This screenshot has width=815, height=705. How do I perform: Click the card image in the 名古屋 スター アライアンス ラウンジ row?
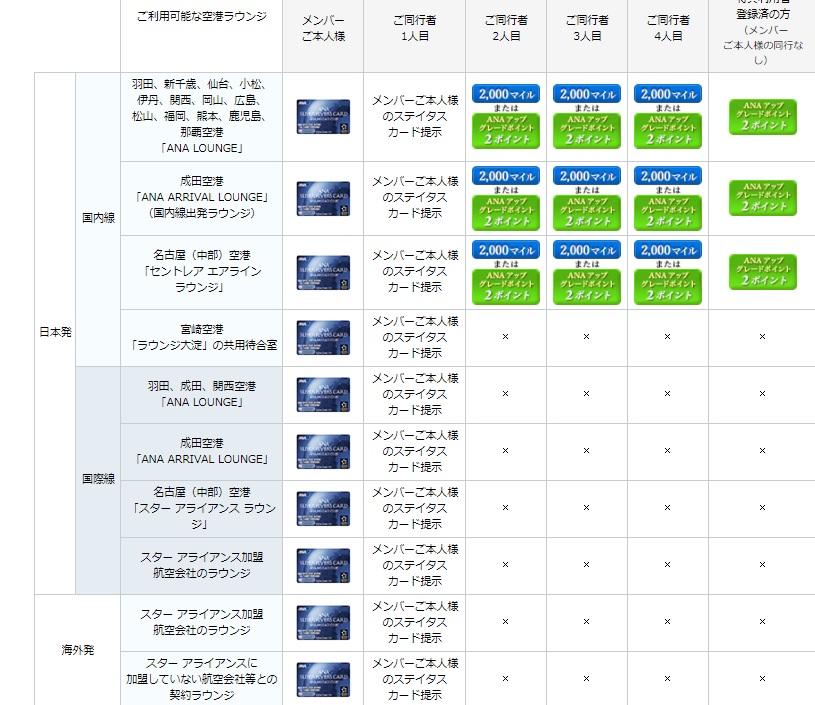coord(323,509)
